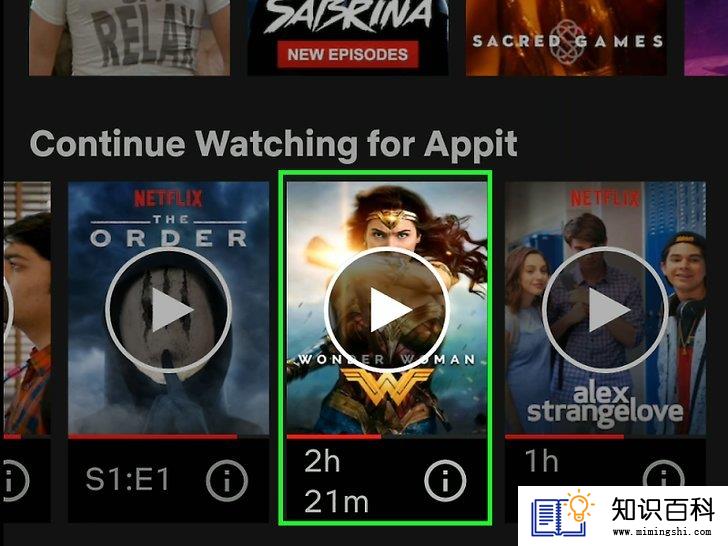Open the Sabrina New Episodes thumbnail

coord(348,37)
